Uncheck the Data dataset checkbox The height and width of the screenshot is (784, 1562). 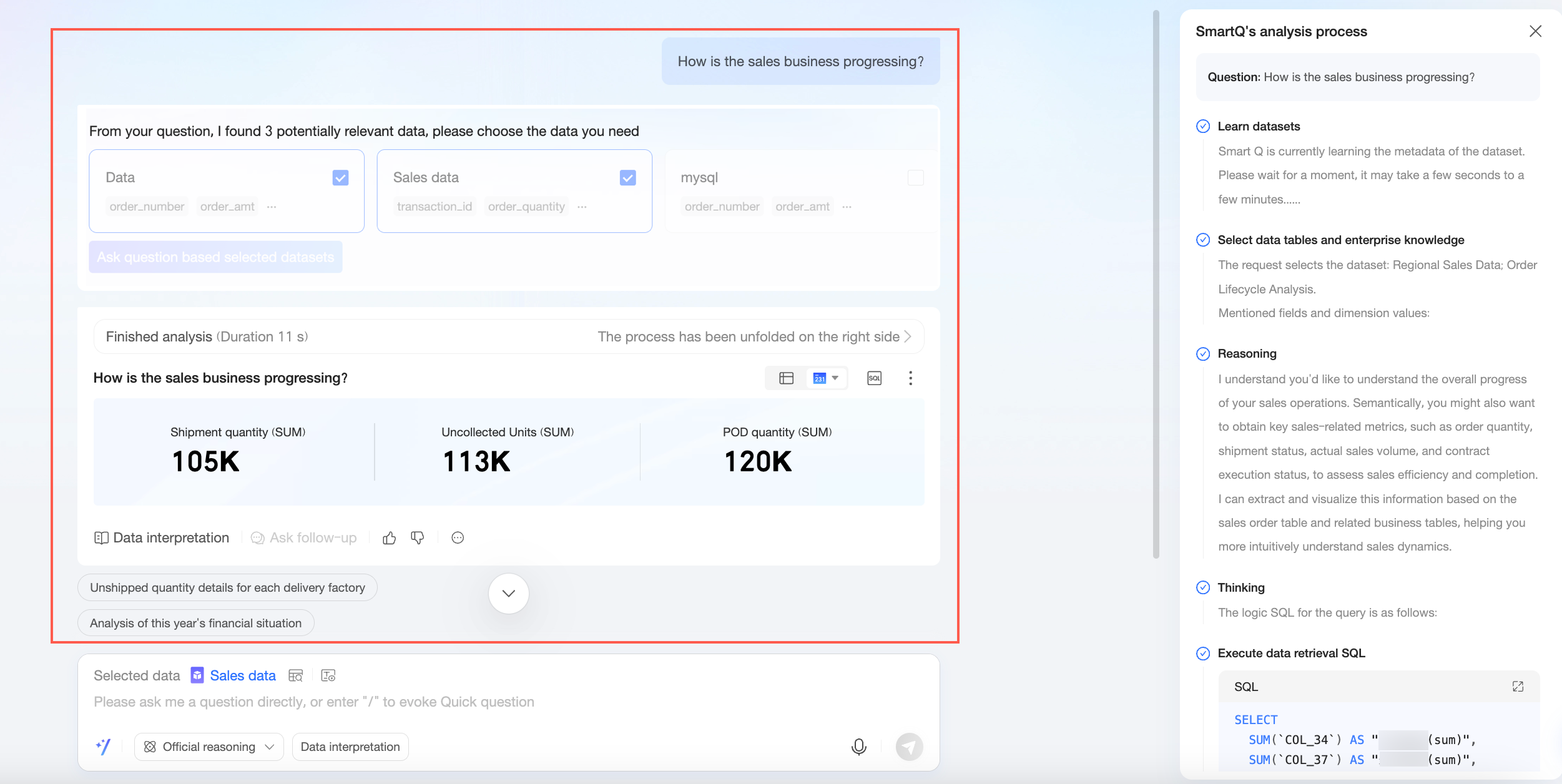pyautogui.click(x=340, y=178)
